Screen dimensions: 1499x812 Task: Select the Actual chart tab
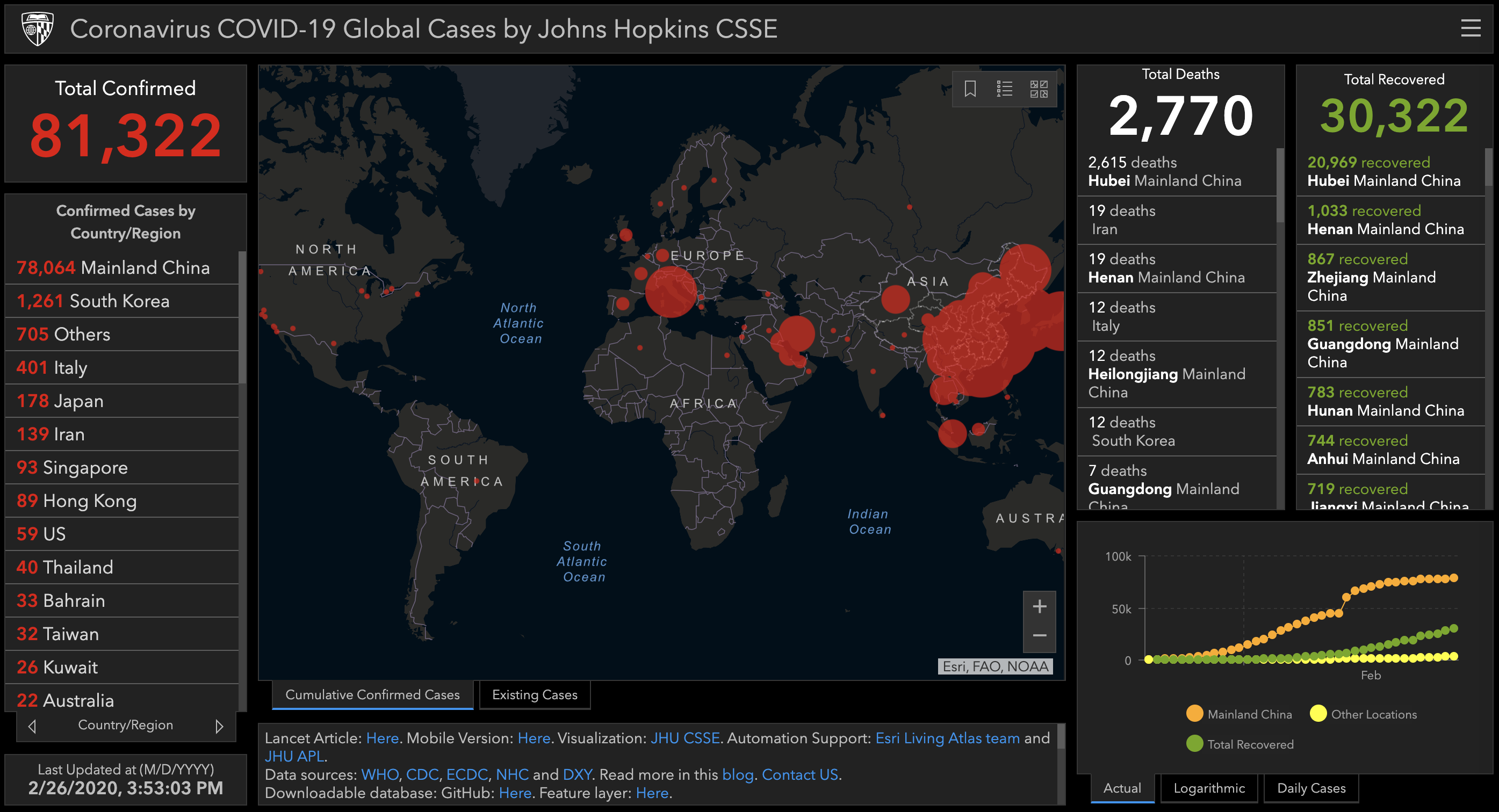1122,788
